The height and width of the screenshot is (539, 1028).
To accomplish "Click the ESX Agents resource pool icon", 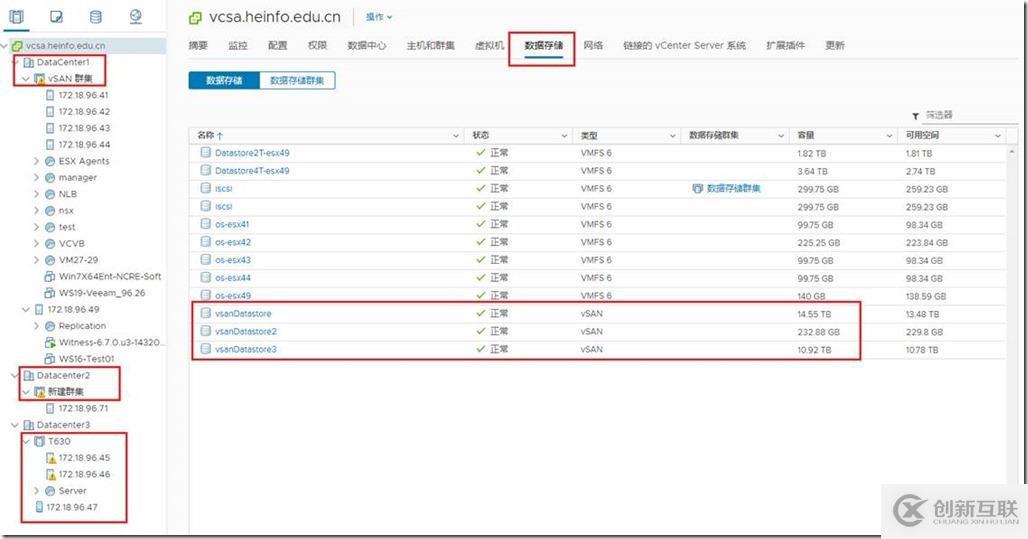I will (x=50, y=161).
